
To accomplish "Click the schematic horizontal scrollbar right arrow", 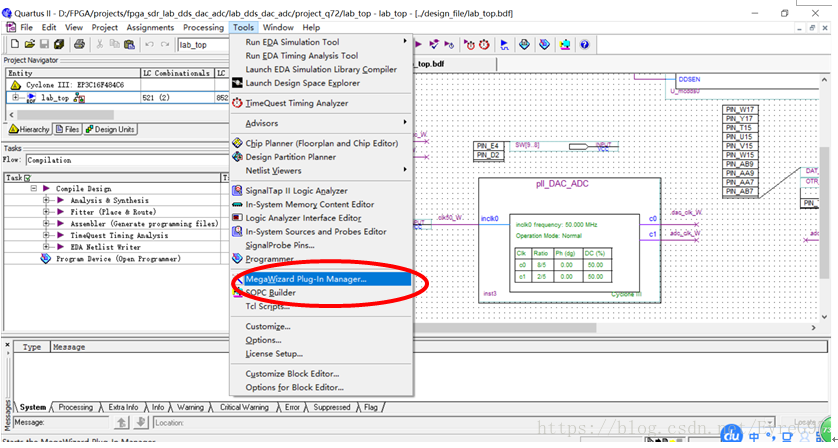I will click(x=814, y=328).
